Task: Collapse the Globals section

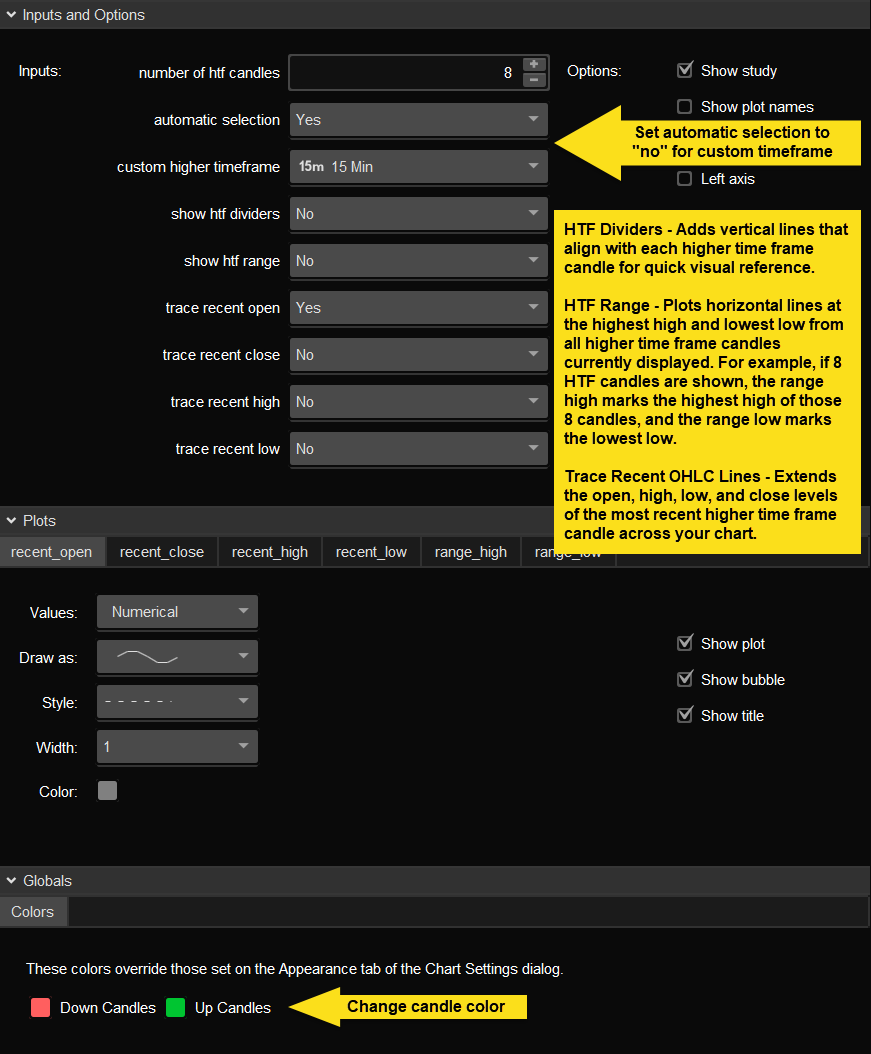Action: (11, 881)
